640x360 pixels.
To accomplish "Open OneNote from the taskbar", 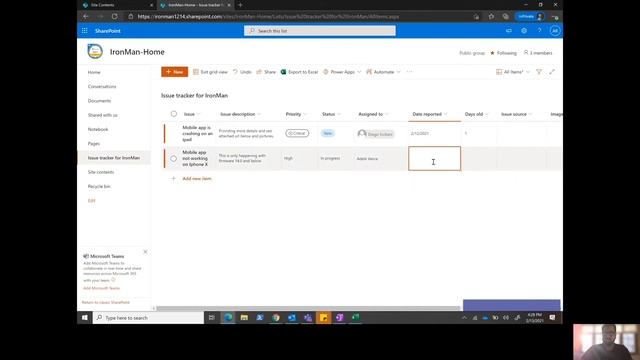I will [340, 318].
